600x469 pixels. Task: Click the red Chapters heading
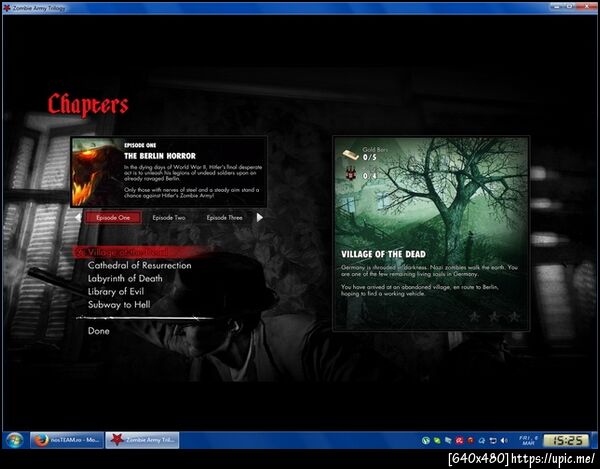tap(88, 104)
